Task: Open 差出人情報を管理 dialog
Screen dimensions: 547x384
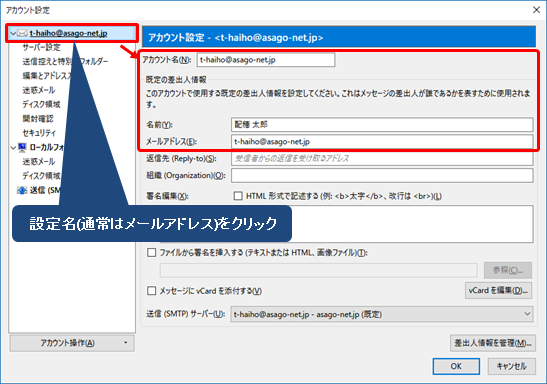Action: tap(493, 343)
